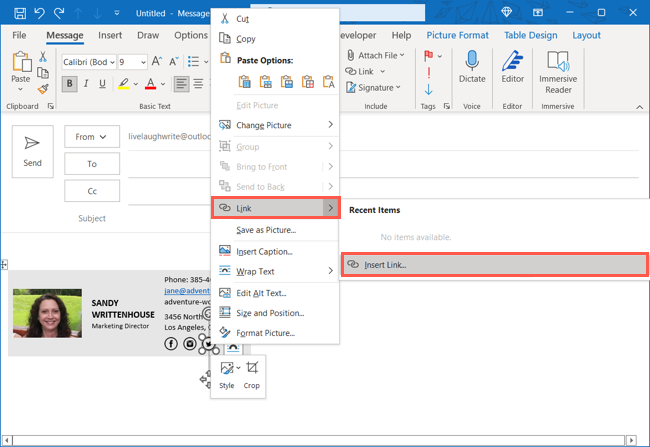Toggle Italic formatting
Image resolution: width=650 pixels, height=447 pixels.
point(87,84)
